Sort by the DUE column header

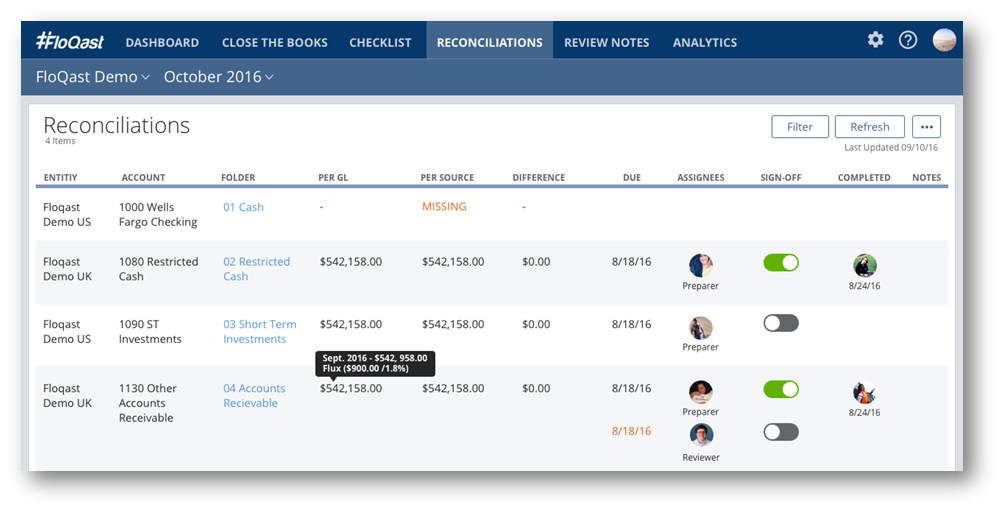(x=632, y=178)
